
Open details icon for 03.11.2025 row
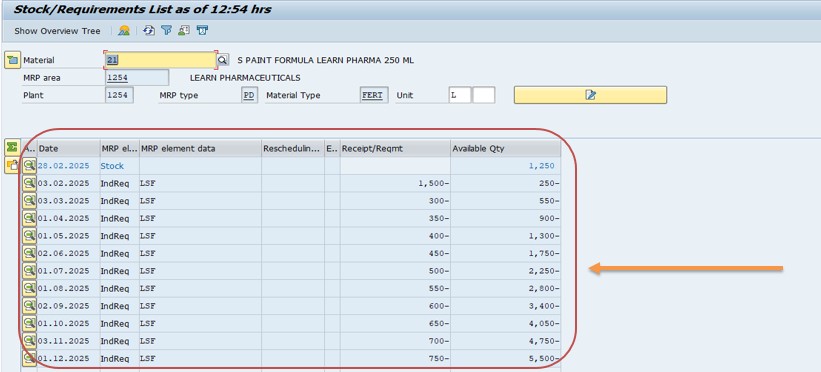pos(29,341)
